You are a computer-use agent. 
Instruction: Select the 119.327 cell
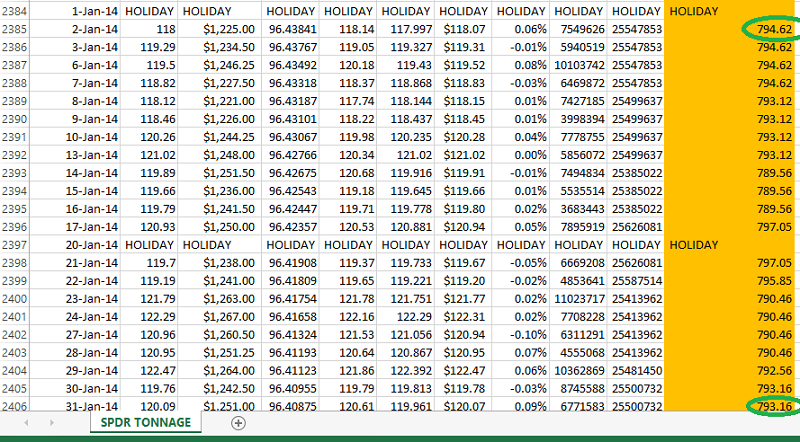click(406, 47)
